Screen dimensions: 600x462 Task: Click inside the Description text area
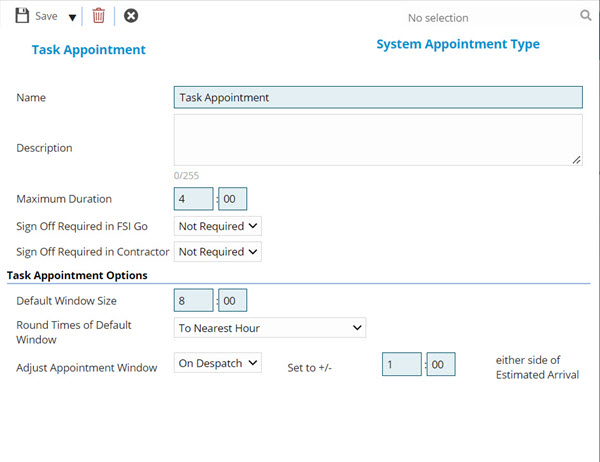tap(378, 139)
